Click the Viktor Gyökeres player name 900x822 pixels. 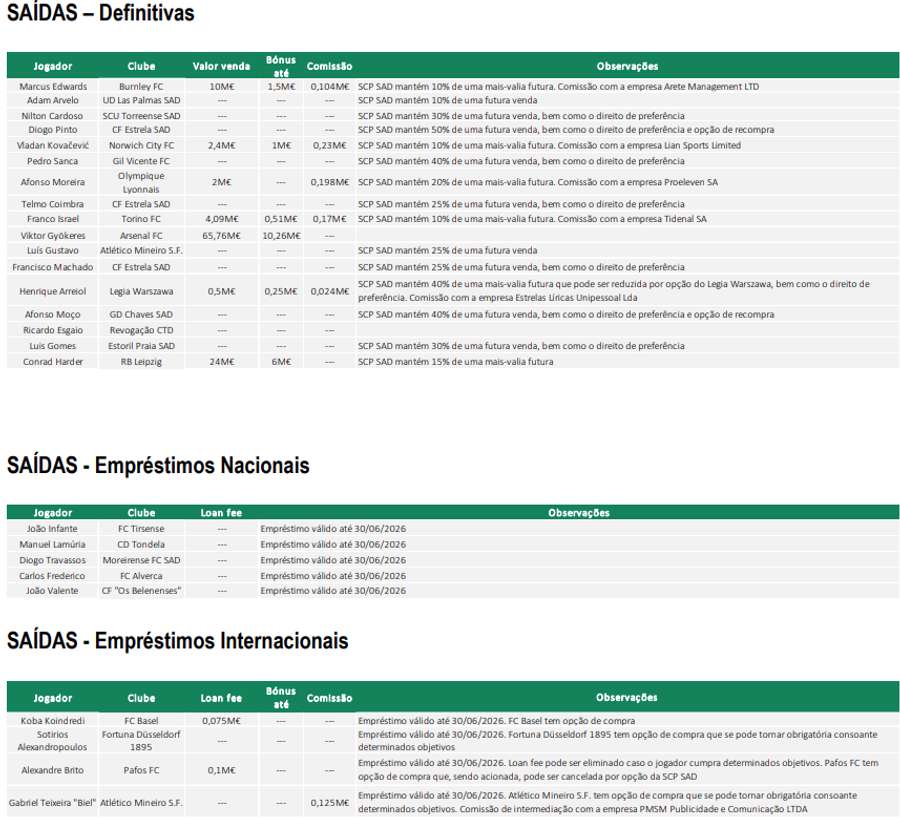pyautogui.click(x=53, y=235)
